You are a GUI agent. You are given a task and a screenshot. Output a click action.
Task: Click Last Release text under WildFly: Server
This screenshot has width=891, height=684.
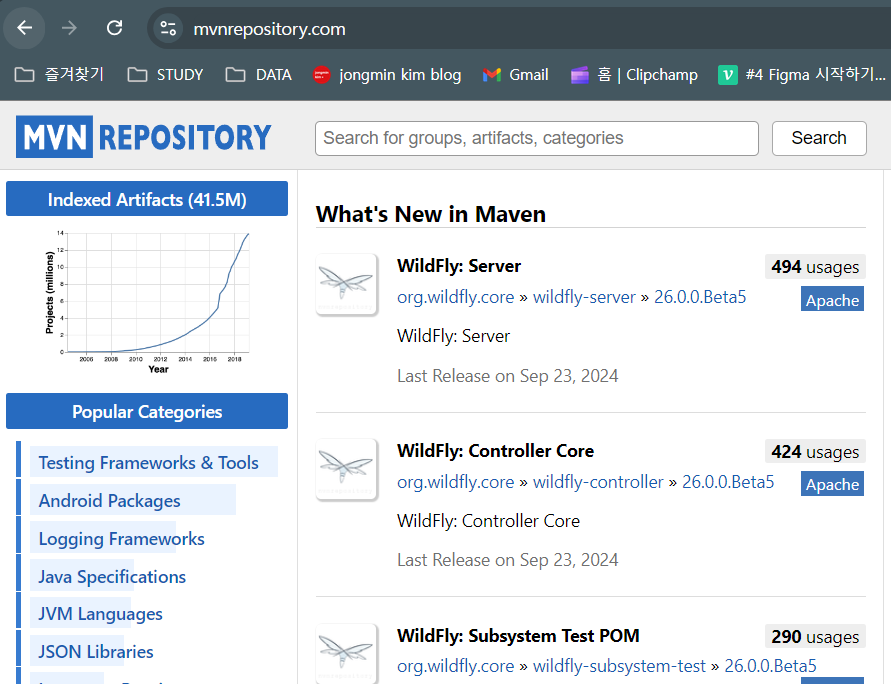click(507, 376)
